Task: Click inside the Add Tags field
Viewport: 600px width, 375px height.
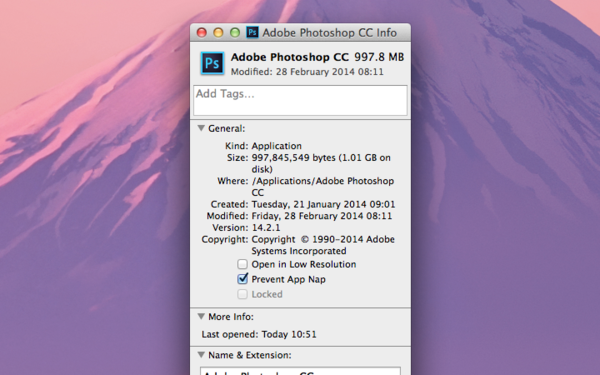Action: click(300, 100)
